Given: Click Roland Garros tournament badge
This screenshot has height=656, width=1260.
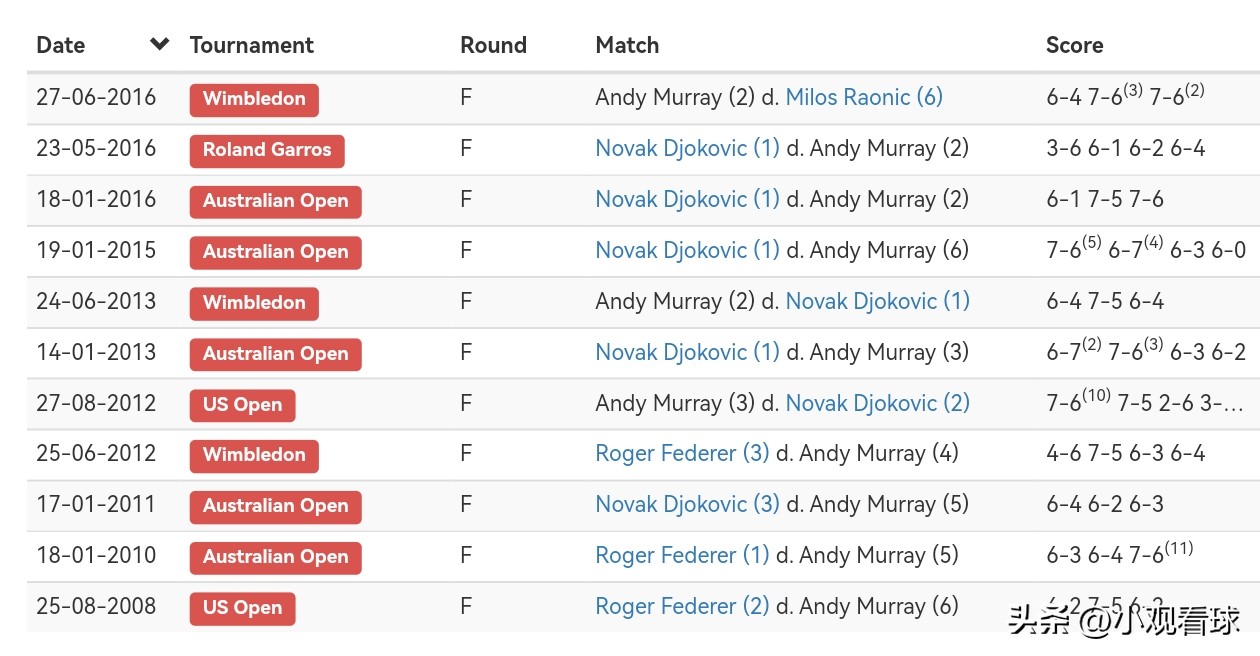Looking at the screenshot, I should tap(267, 150).
